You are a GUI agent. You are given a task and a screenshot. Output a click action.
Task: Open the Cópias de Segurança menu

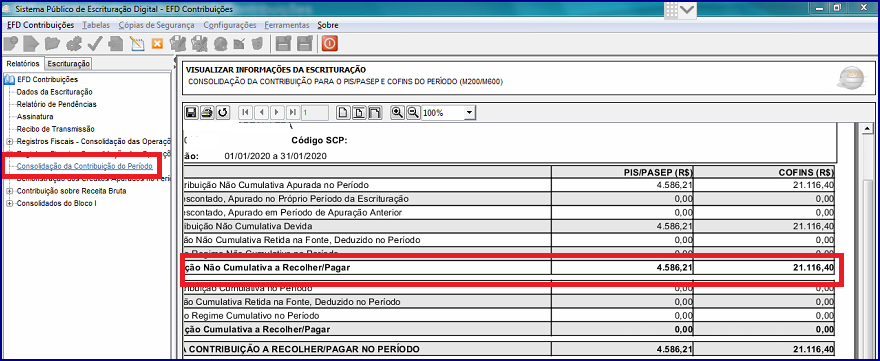click(x=156, y=25)
